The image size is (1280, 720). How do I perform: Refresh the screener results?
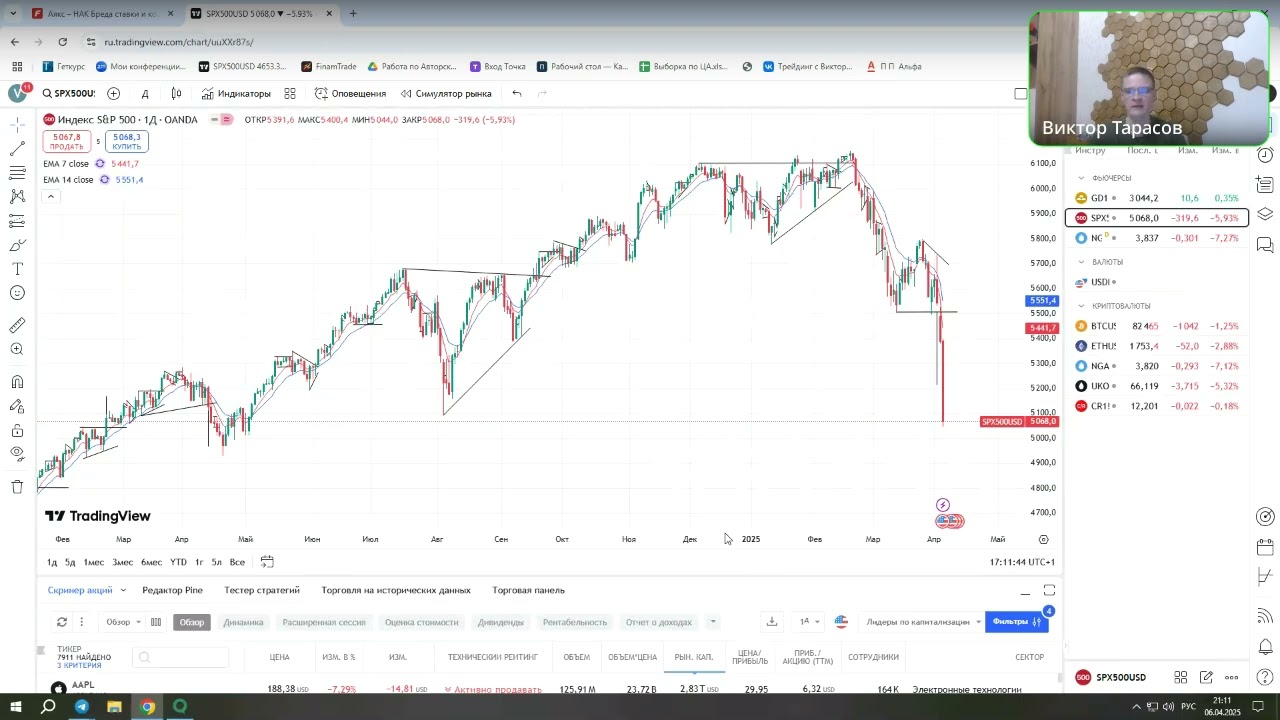tap(62, 622)
